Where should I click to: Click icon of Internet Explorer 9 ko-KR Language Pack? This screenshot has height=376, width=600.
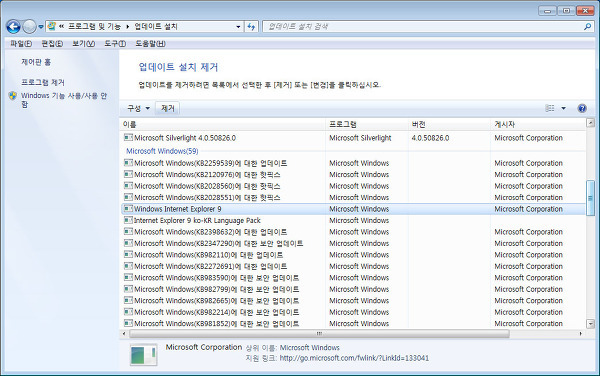click(128, 220)
